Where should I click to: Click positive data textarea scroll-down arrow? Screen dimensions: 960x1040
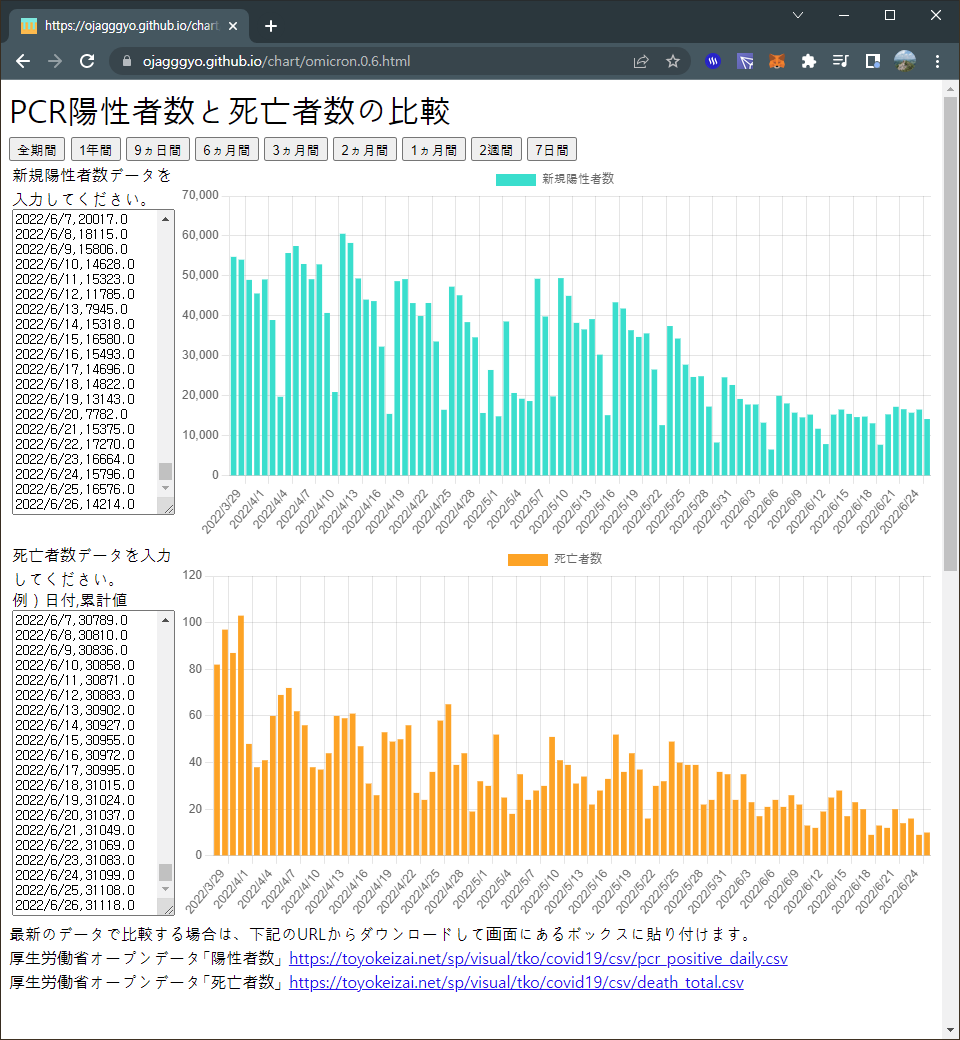[x=165, y=488]
